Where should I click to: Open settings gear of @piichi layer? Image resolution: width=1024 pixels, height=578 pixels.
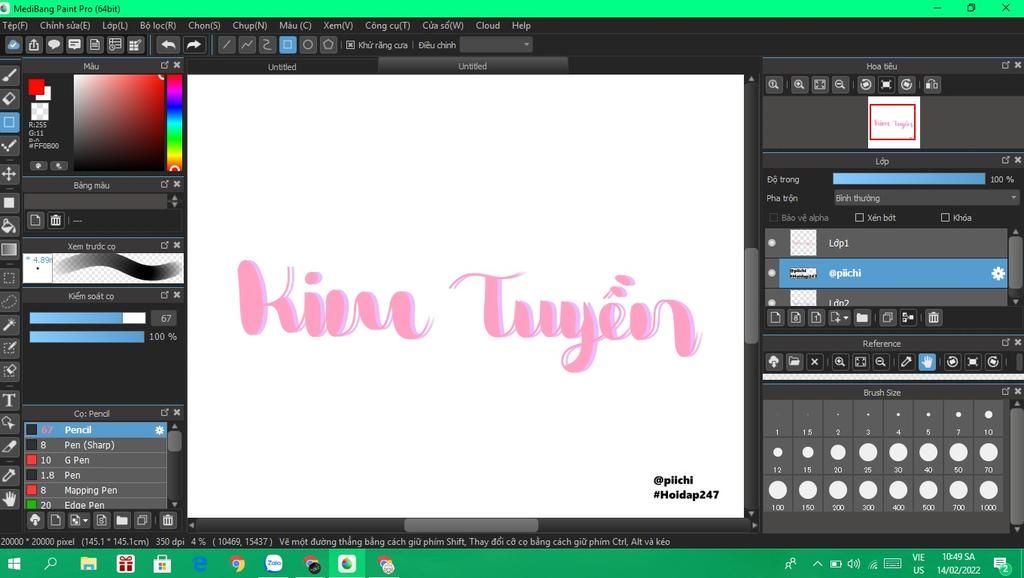point(998,273)
